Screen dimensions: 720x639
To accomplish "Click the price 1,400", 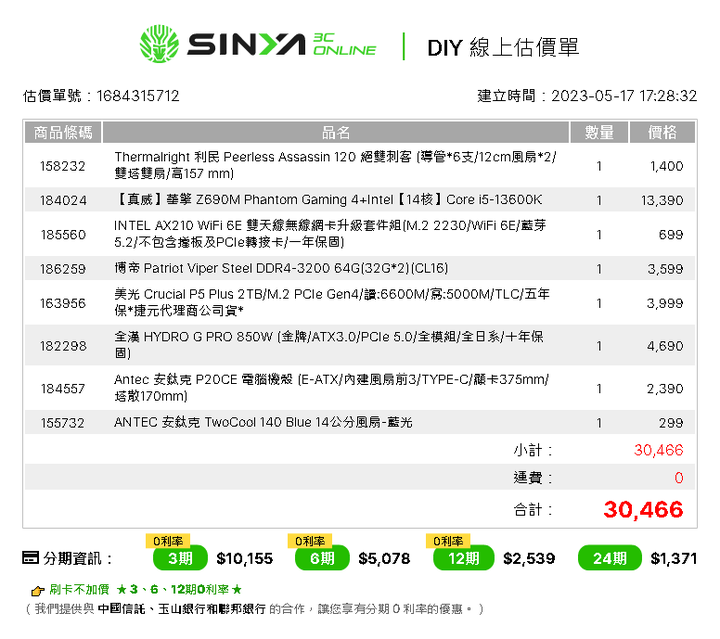I will coord(666,166).
